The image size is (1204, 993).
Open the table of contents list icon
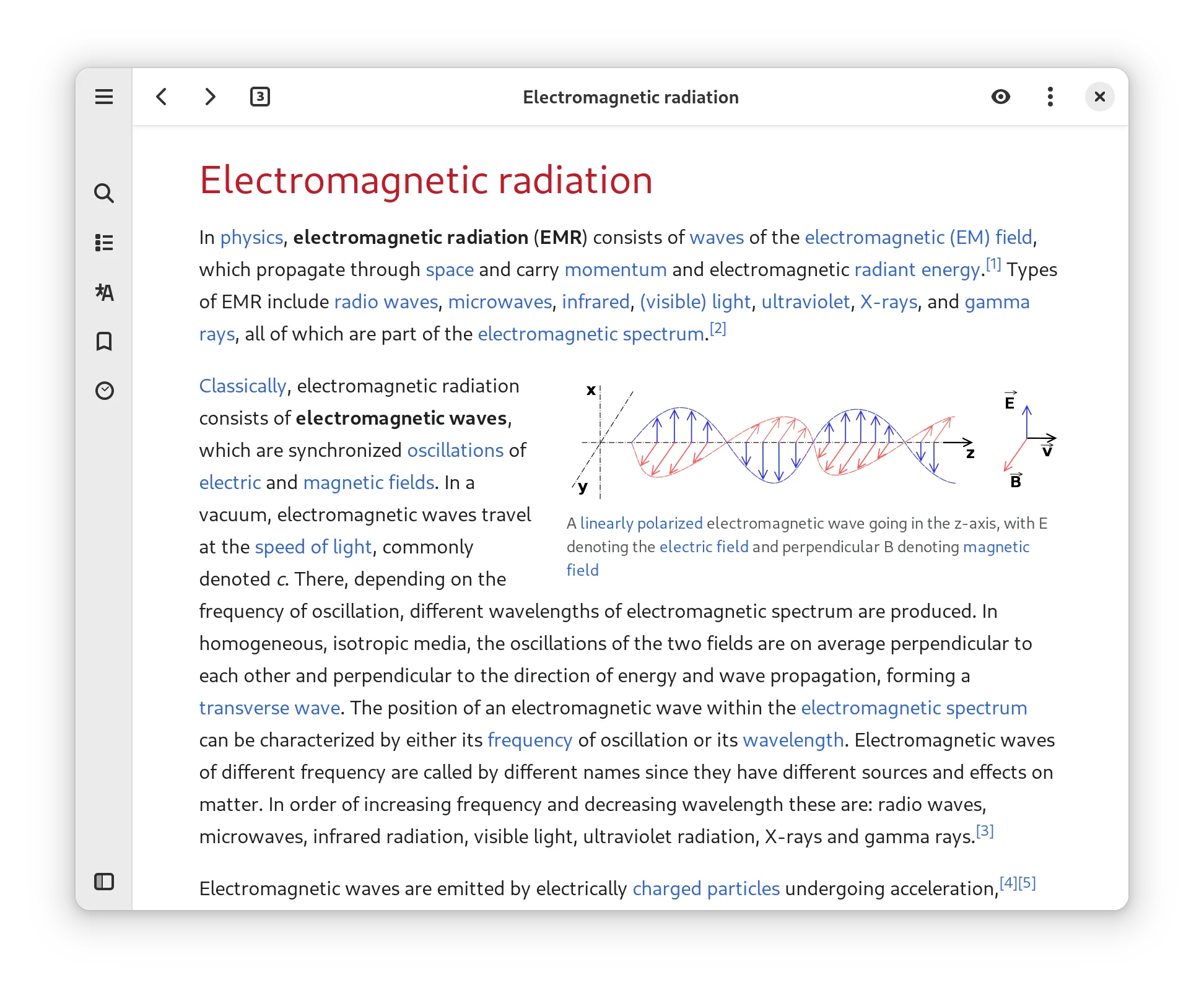pyautogui.click(x=104, y=243)
